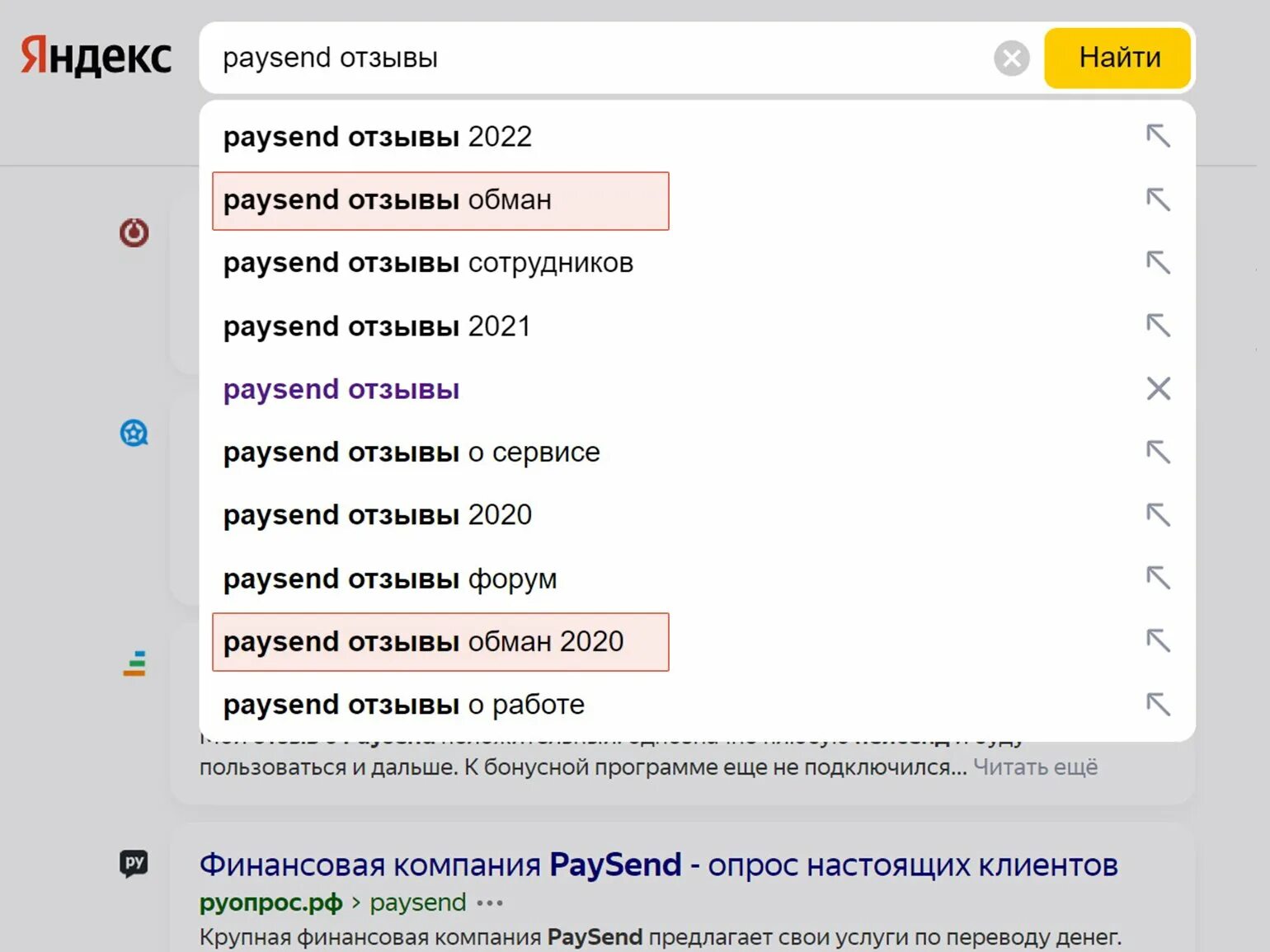This screenshot has height=952, width=1270.
Task: Clear the search field with the X icon
Action: pyautogui.click(x=1011, y=59)
